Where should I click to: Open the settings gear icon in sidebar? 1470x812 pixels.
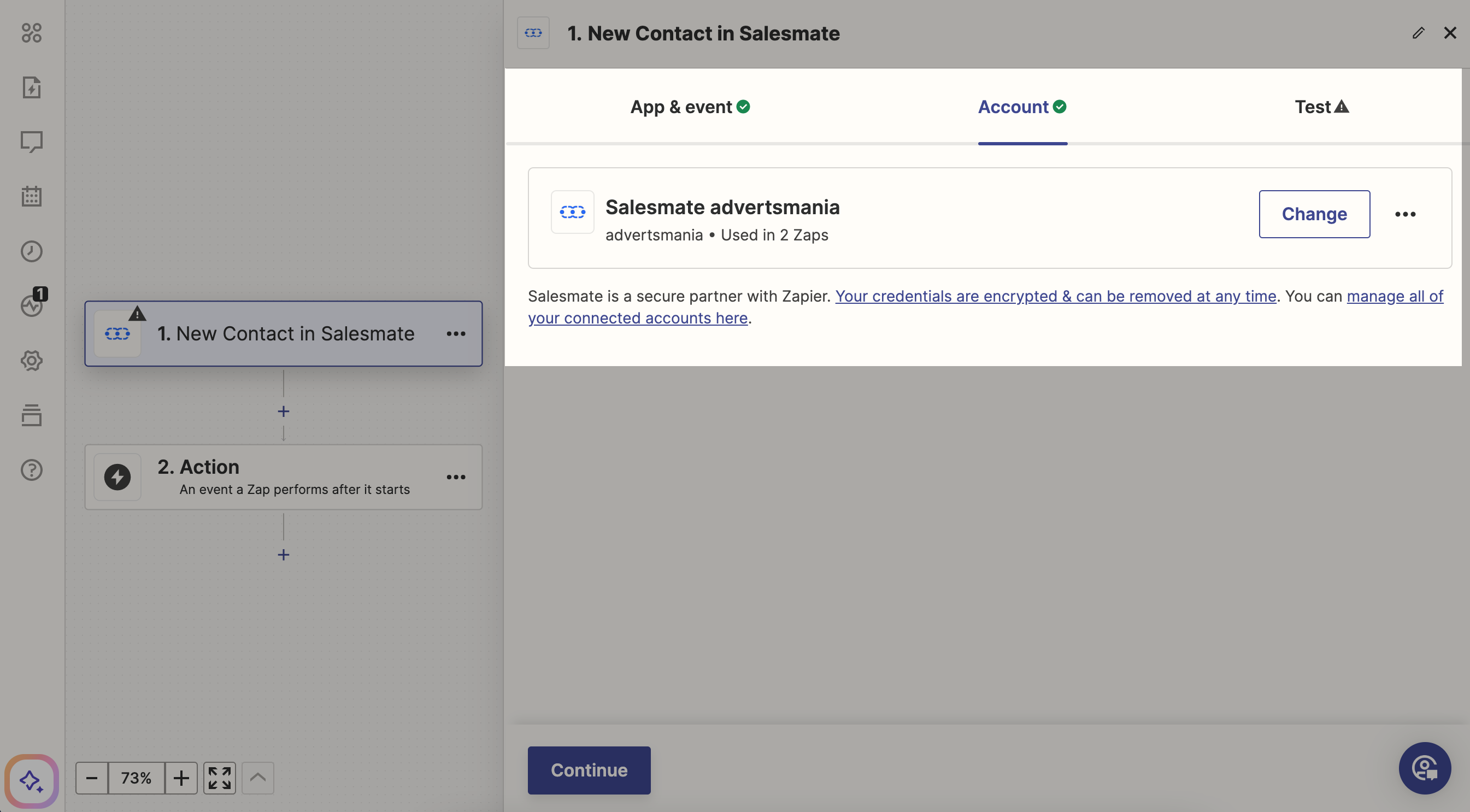(x=31, y=361)
